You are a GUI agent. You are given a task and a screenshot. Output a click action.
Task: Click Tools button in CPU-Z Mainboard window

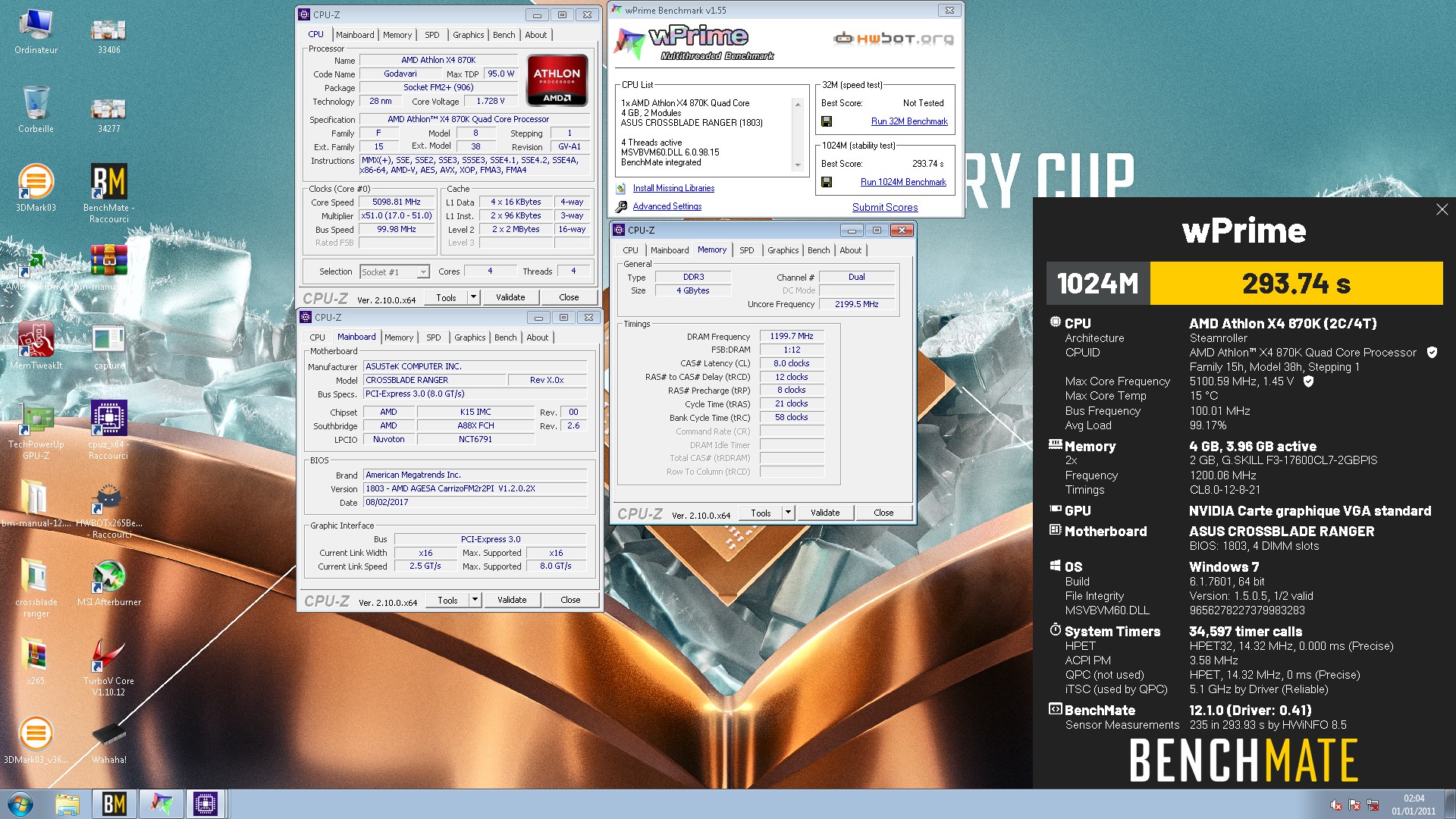pyautogui.click(x=447, y=600)
